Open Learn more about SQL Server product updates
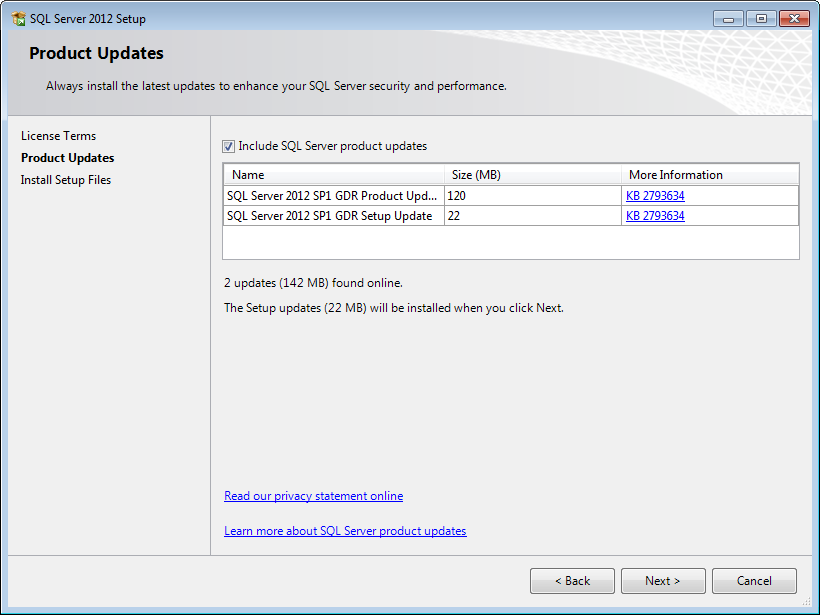Screen dimensions: 820x615 click(345, 531)
